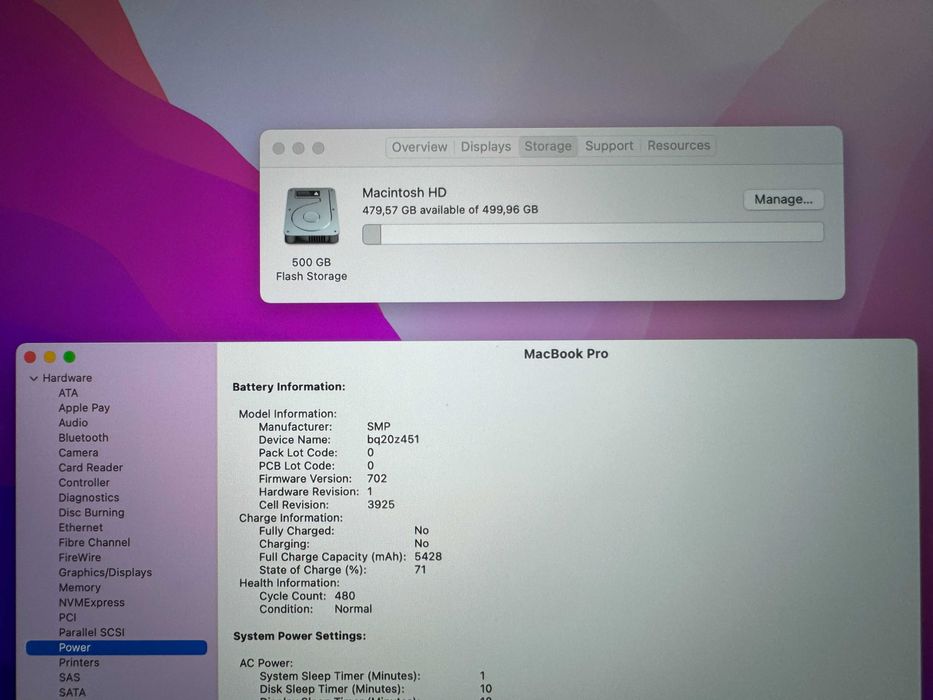Select the Storage tab
This screenshot has height=700, width=933.
[x=547, y=146]
